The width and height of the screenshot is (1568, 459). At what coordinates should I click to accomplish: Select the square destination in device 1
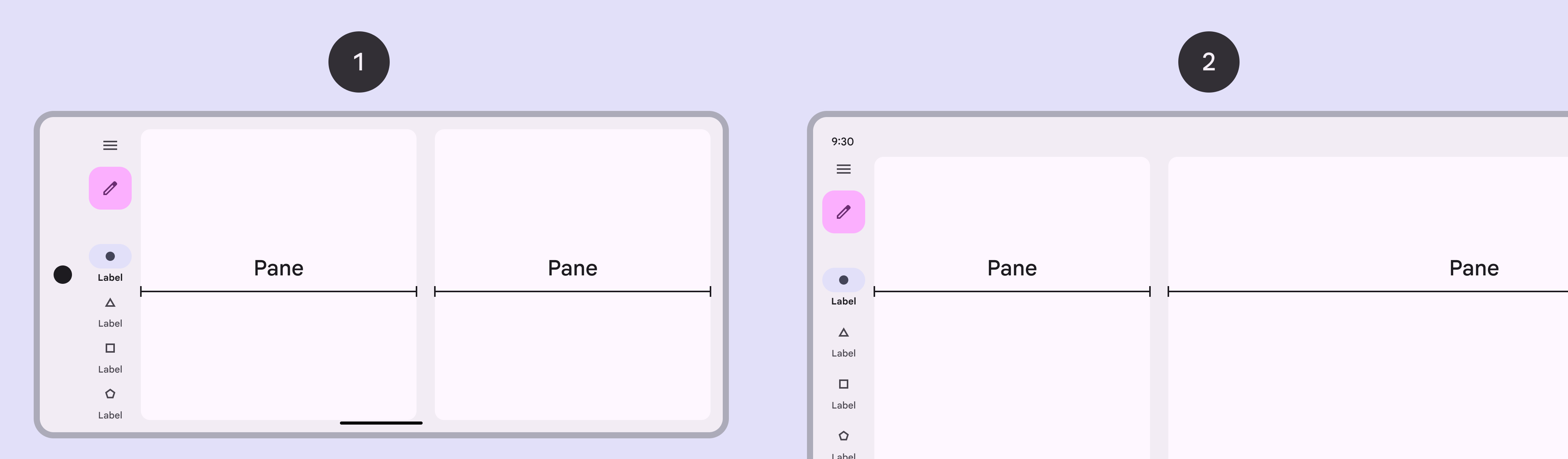(x=110, y=349)
